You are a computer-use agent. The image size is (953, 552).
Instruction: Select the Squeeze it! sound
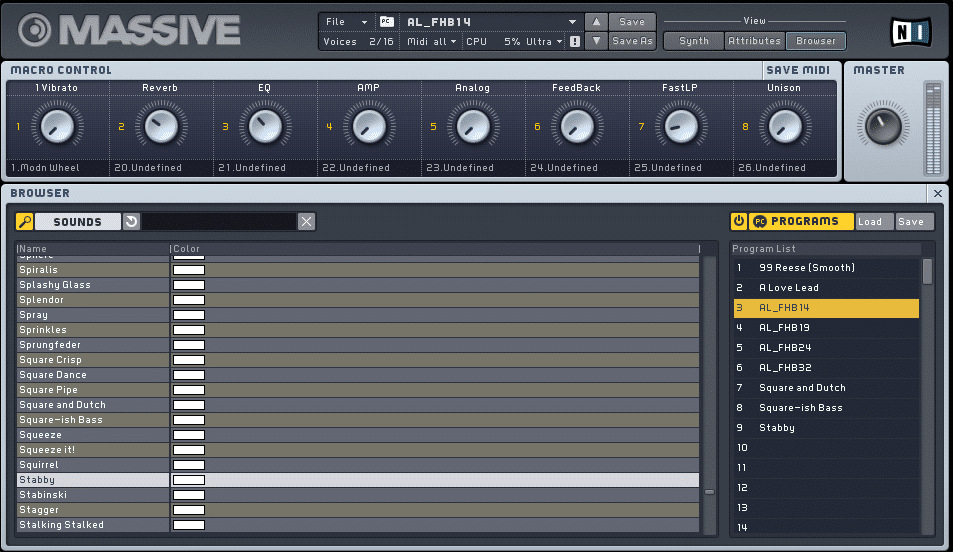click(x=357, y=450)
